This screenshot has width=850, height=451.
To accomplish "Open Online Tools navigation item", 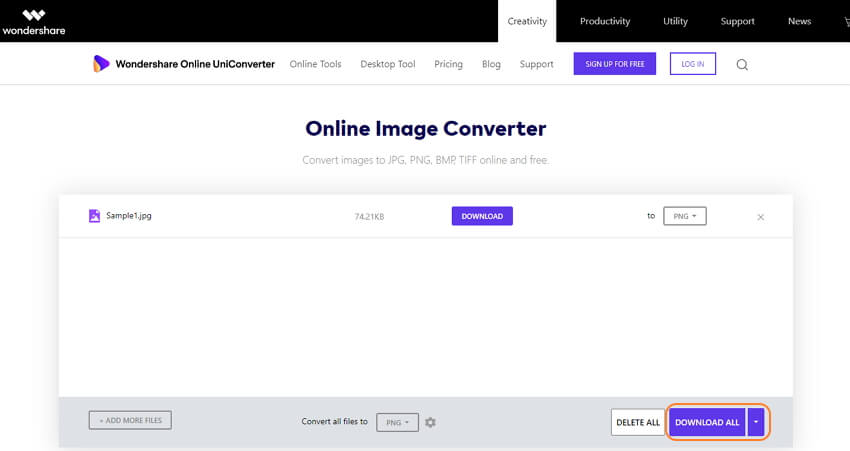I will [315, 64].
